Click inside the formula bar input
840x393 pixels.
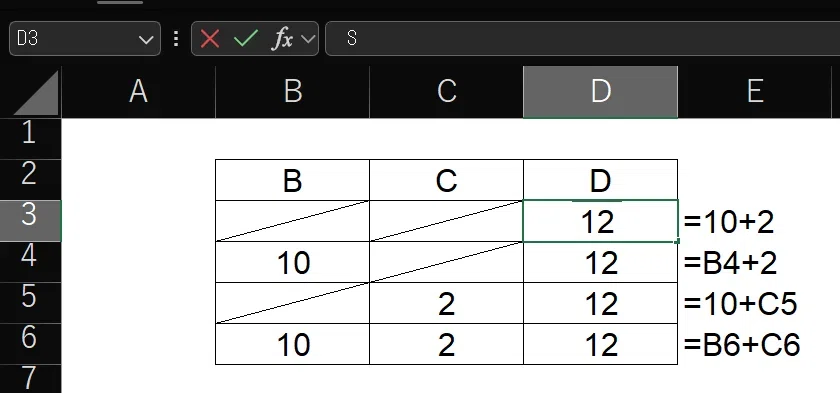click(582, 39)
